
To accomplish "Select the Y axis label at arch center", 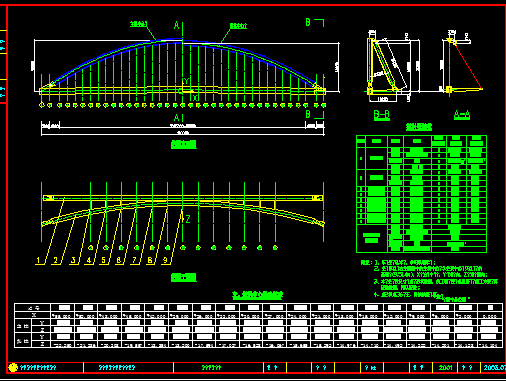I will pyautogui.click(x=186, y=81).
